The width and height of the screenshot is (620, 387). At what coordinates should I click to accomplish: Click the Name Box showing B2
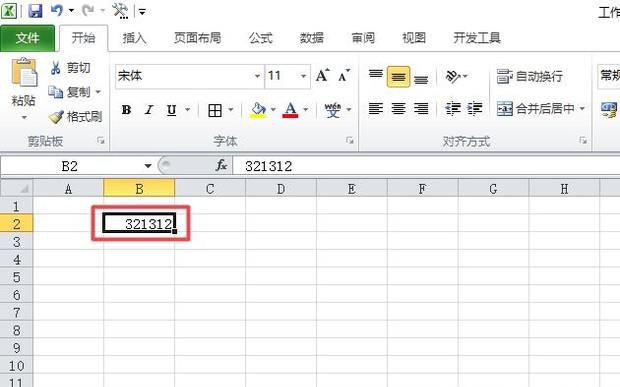(70, 166)
